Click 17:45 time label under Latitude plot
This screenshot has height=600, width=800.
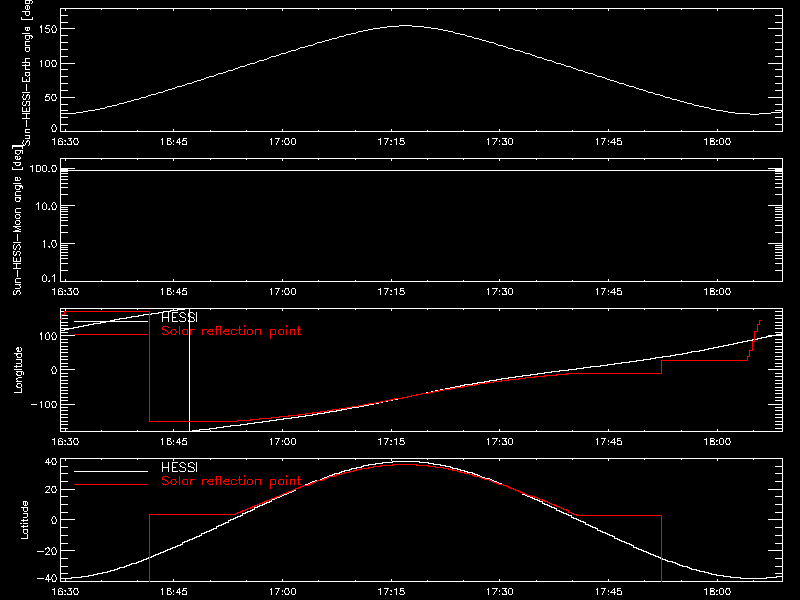609,592
